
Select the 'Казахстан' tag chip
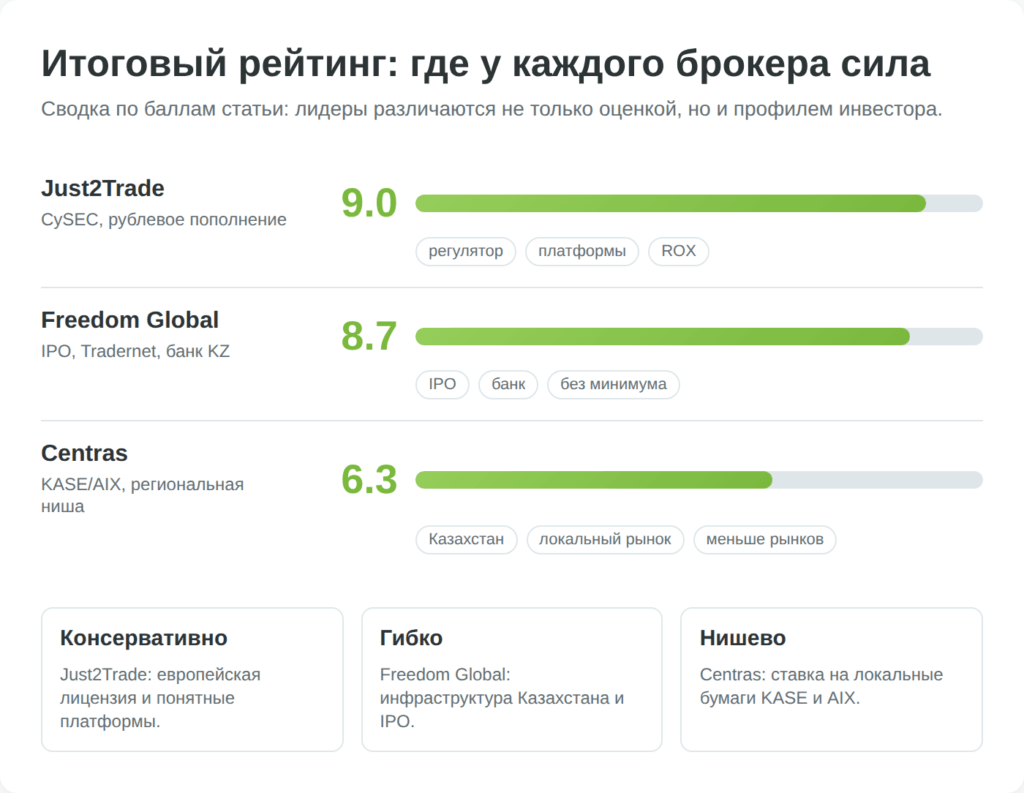[466, 540]
